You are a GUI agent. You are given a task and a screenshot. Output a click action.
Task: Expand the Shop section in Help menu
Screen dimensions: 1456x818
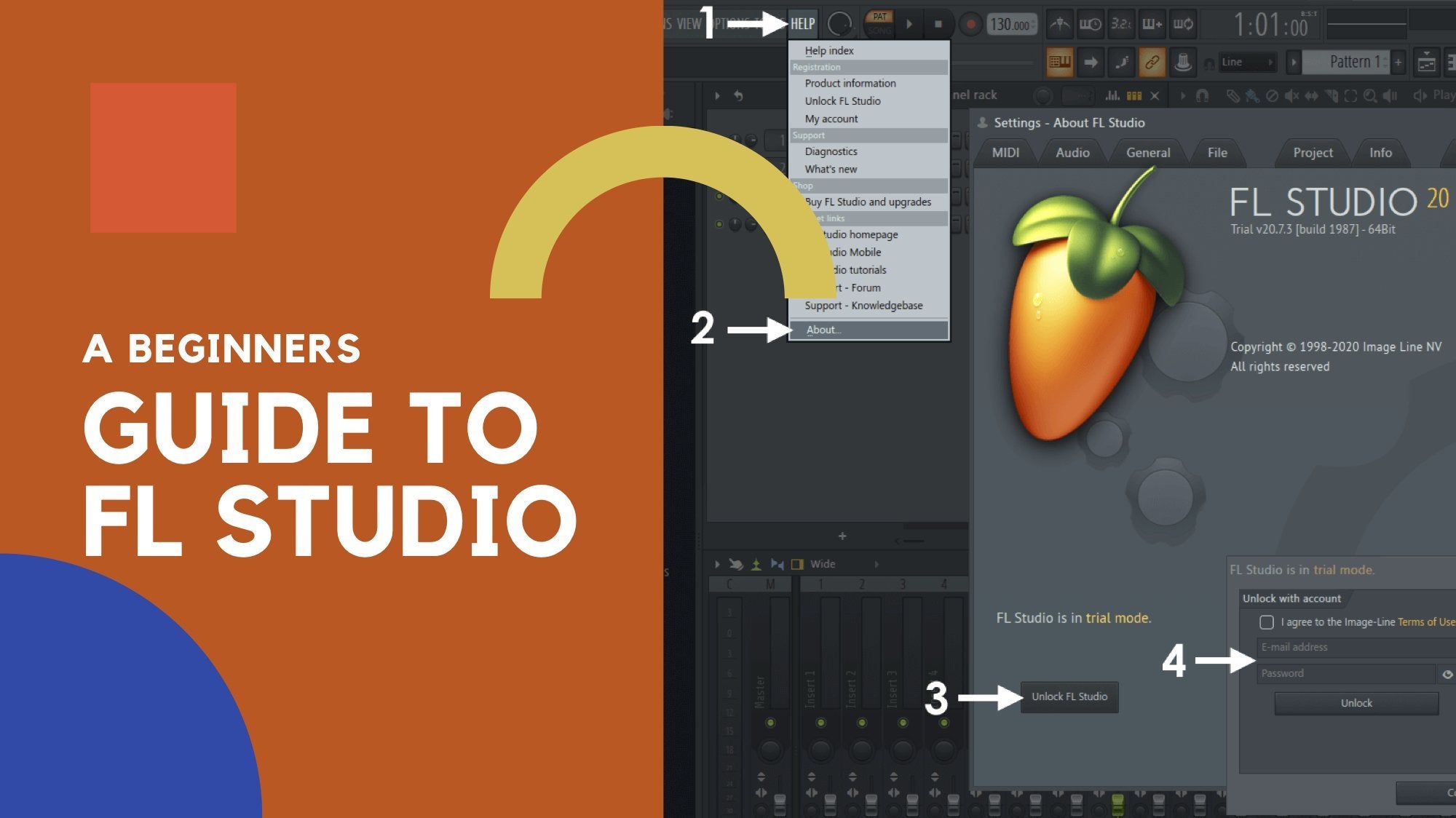point(810,186)
